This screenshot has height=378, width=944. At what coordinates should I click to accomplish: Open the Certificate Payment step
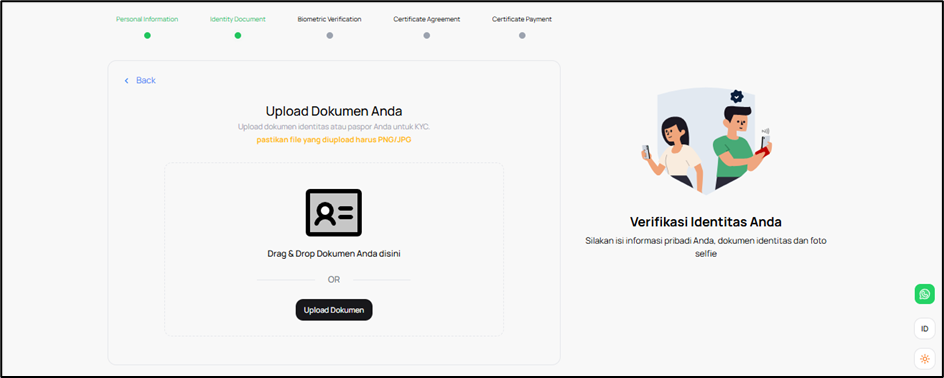[522, 19]
